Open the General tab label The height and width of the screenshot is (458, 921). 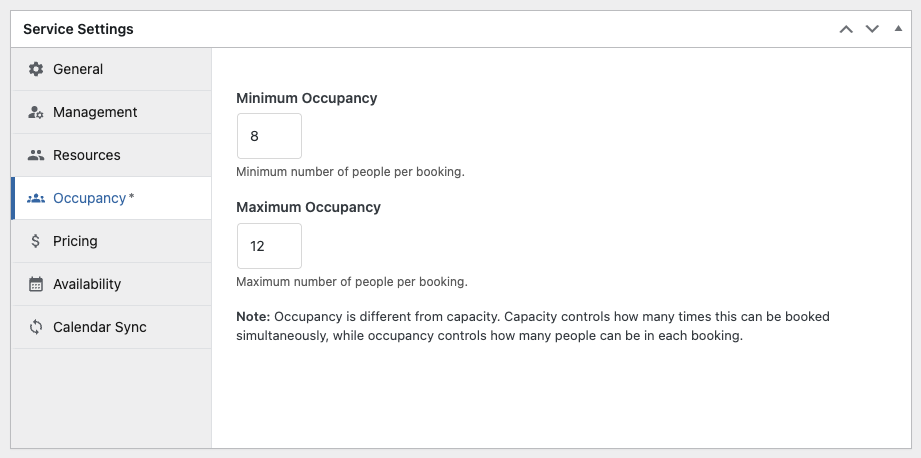tap(78, 69)
